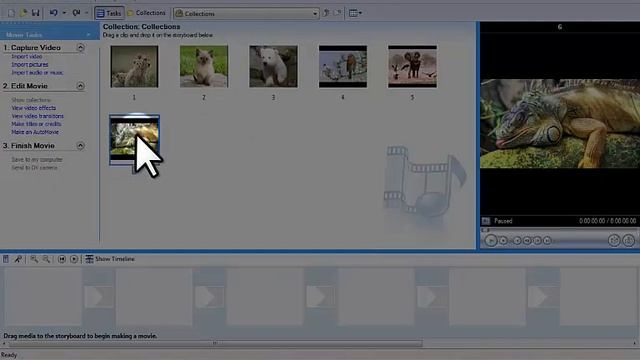Viewport: 640px width, 360px height.
Task: Create a new project with New icon
Action: tap(11, 13)
